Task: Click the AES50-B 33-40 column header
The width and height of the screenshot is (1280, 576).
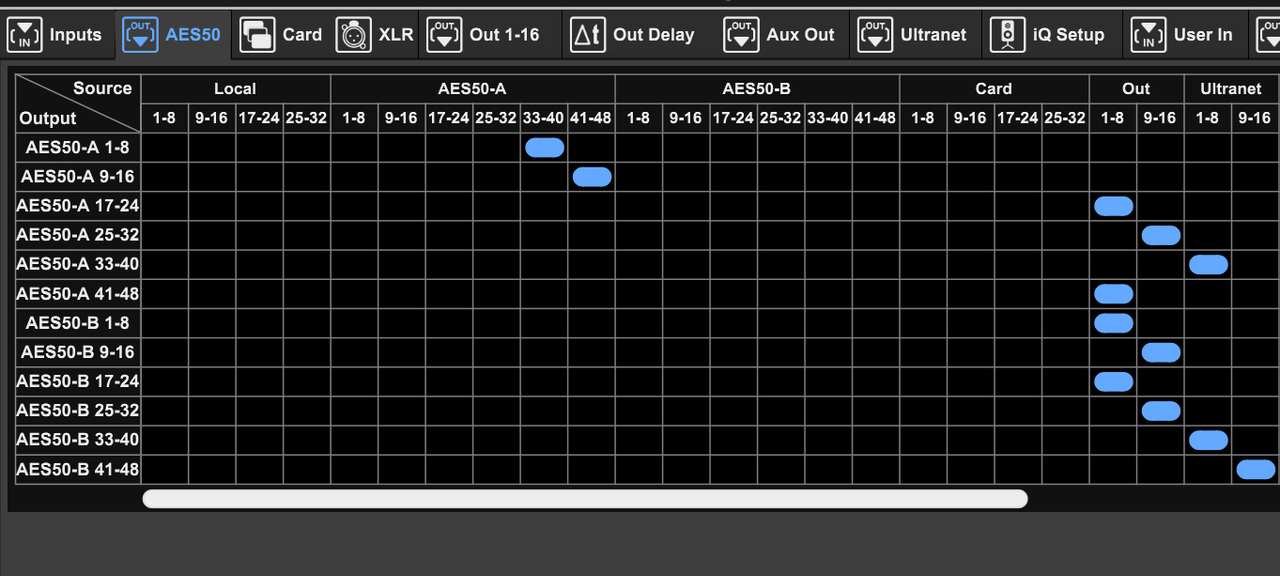Action: pos(828,118)
